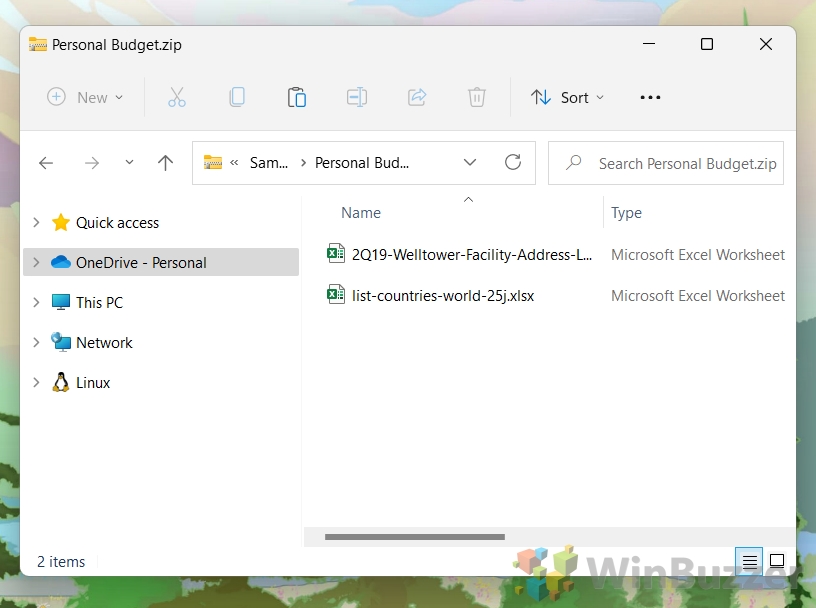Expand the OneDrive - Personal node
816x608 pixels.
36,262
